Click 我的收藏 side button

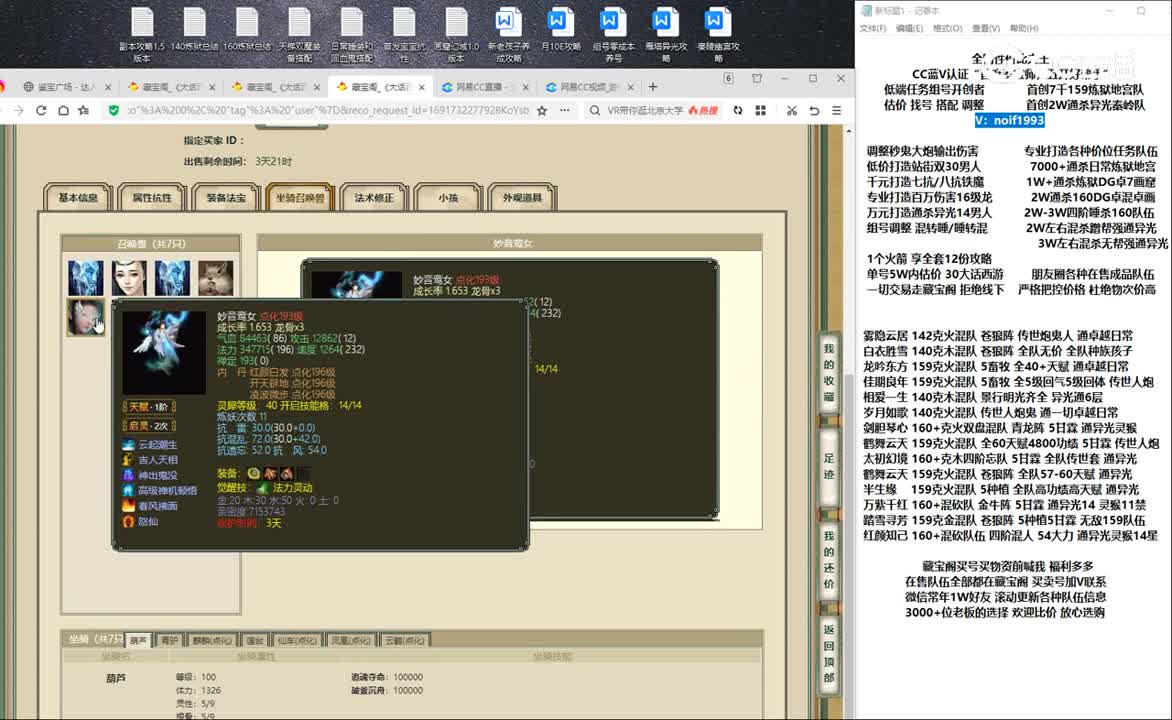(x=828, y=372)
